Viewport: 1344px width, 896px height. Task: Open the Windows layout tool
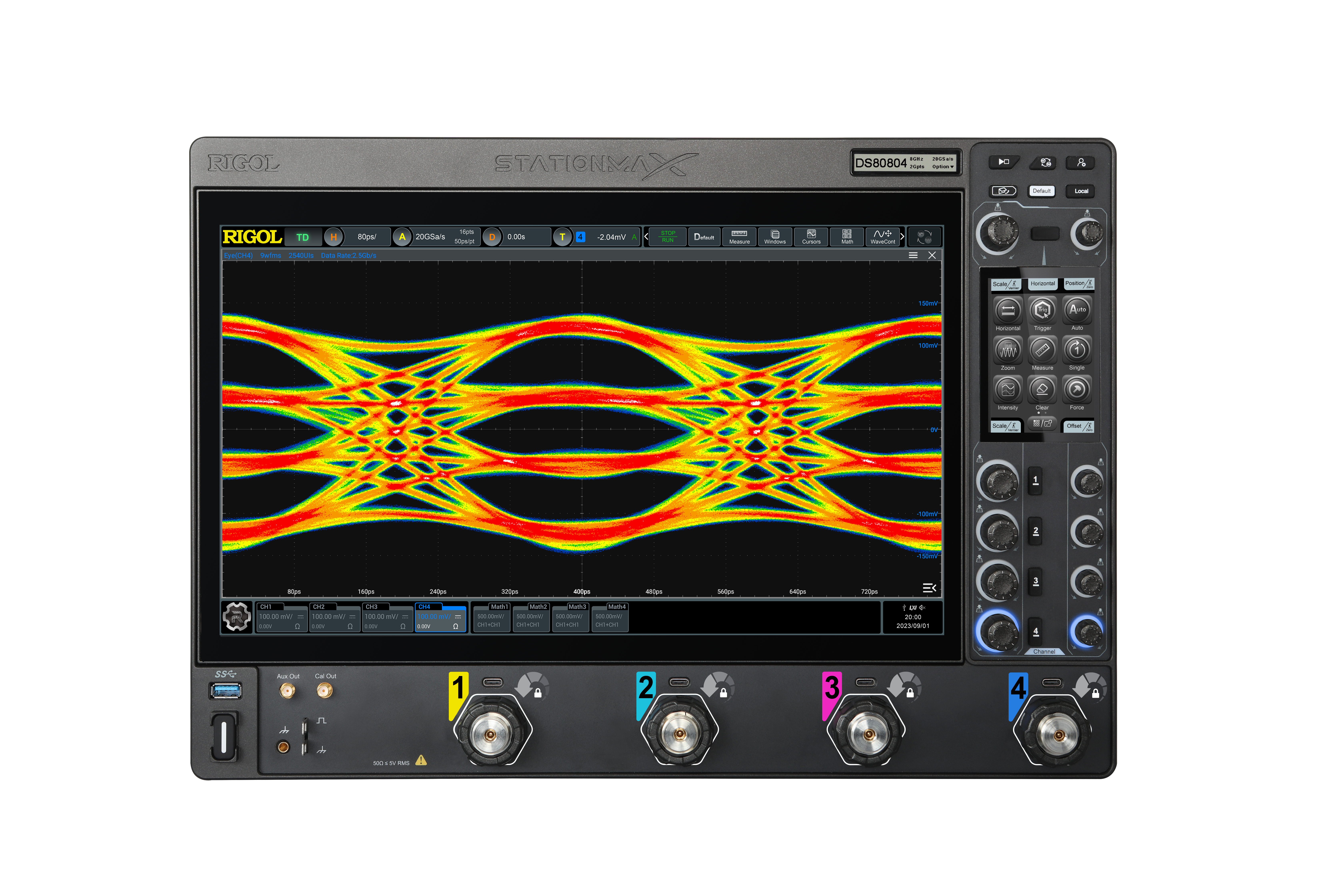click(775, 237)
